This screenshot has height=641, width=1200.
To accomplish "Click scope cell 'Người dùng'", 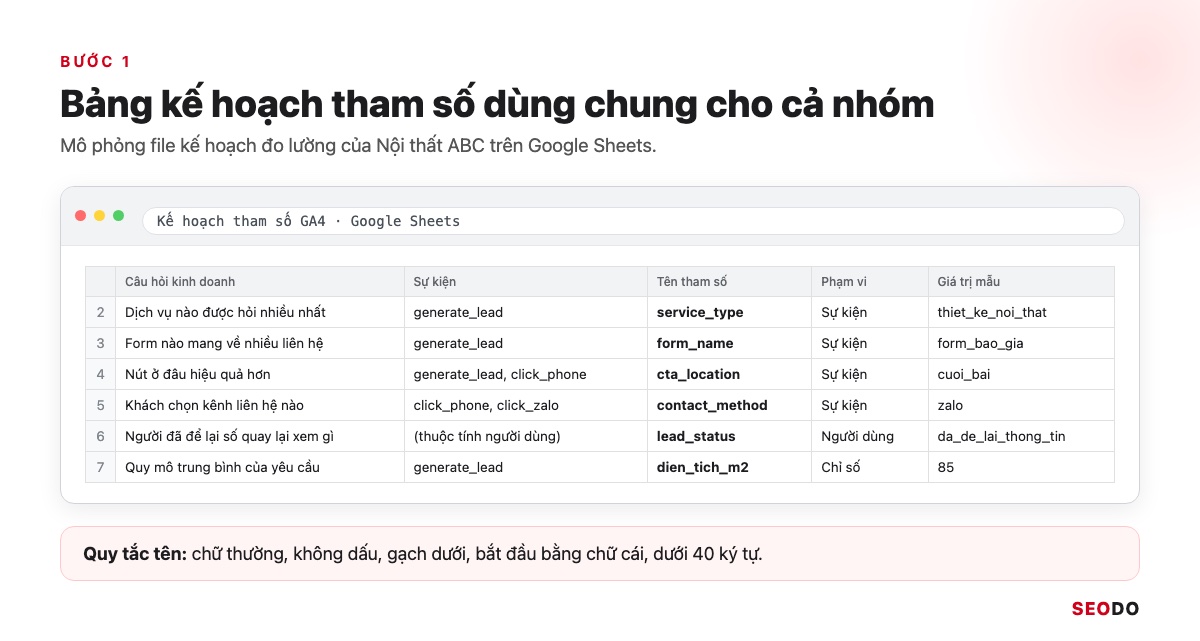I will pyautogui.click(x=870, y=436).
